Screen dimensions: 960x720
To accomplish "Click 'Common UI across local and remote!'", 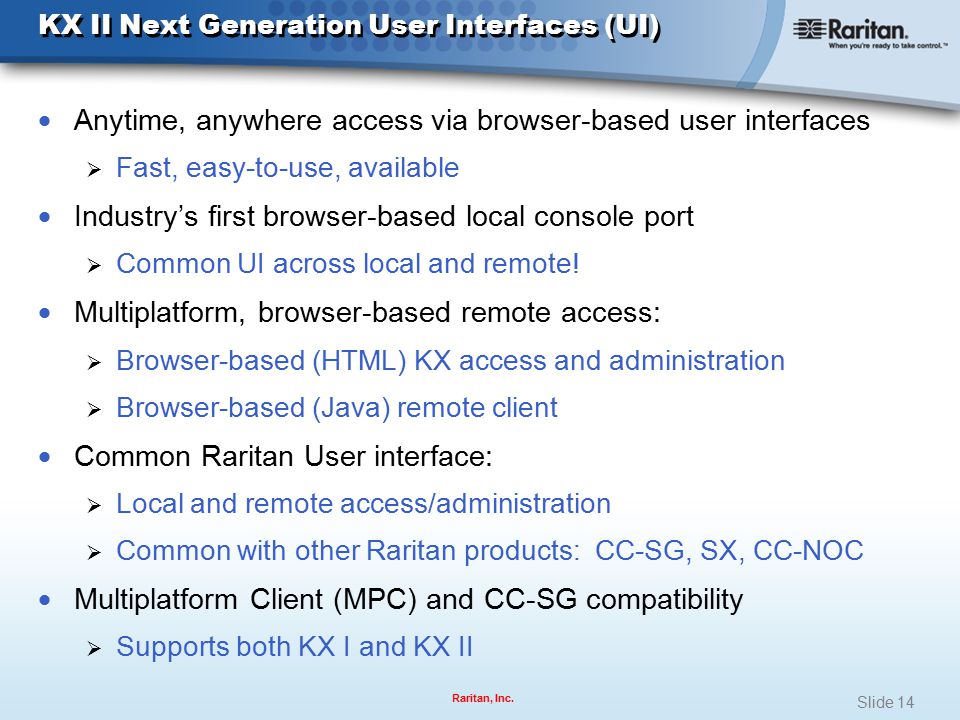I will coord(347,264).
